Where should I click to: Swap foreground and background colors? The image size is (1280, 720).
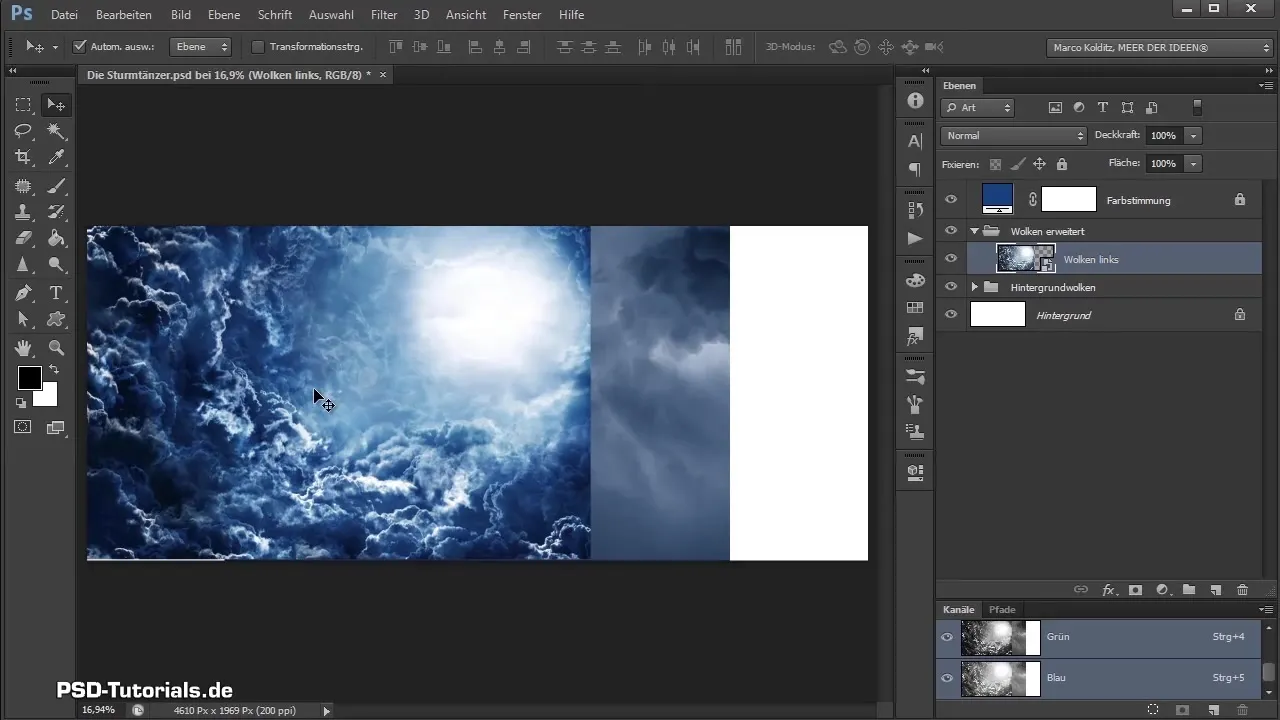(x=54, y=370)
